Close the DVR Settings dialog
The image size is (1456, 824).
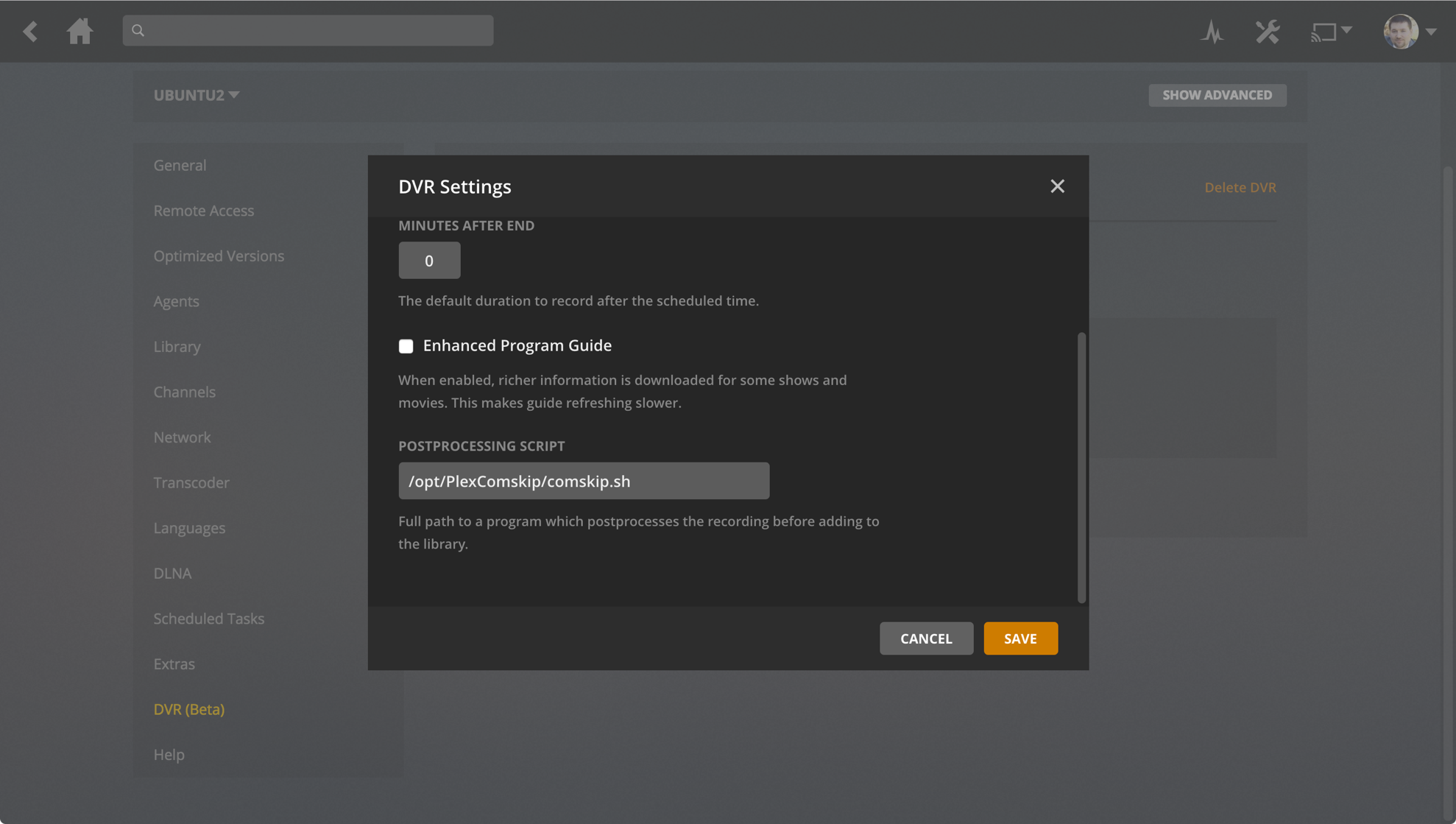[1057, 186]
